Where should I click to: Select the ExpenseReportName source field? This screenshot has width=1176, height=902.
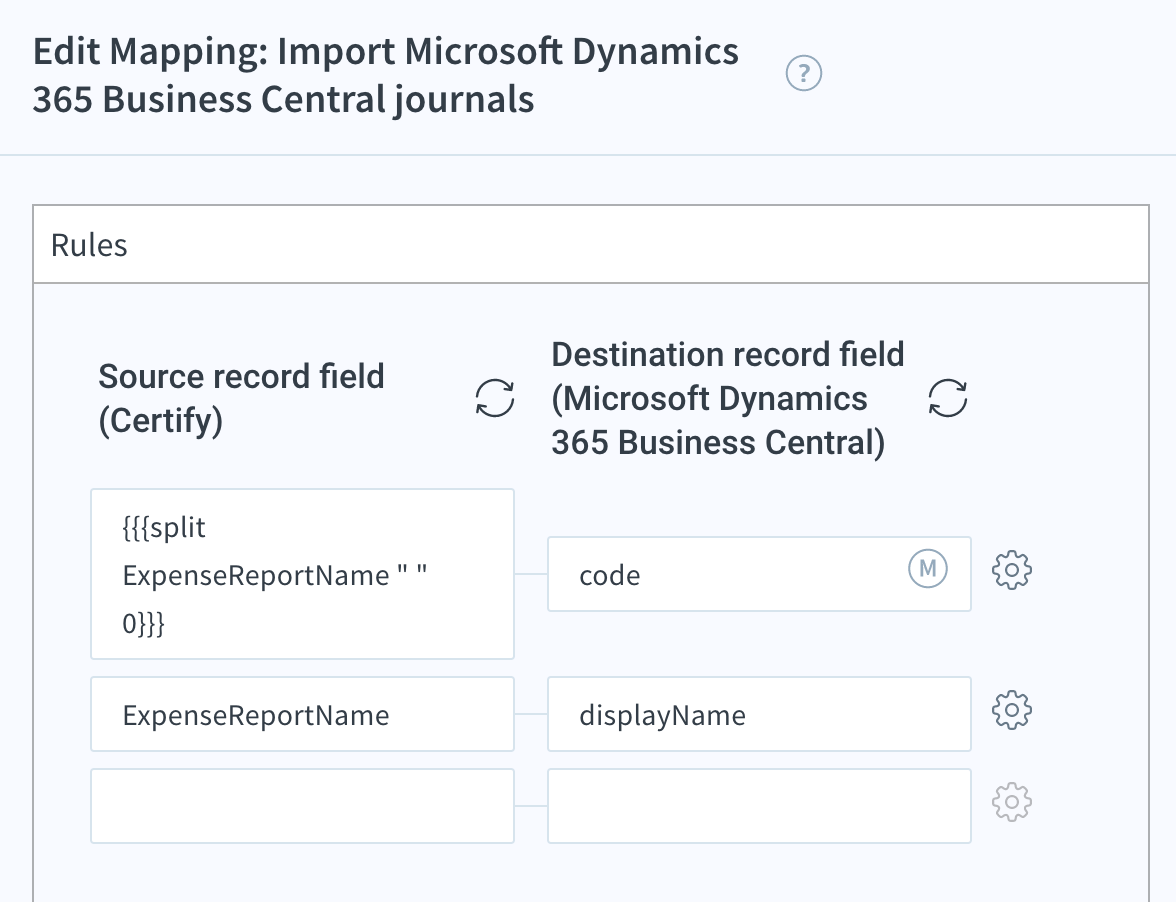pos(302,714)
